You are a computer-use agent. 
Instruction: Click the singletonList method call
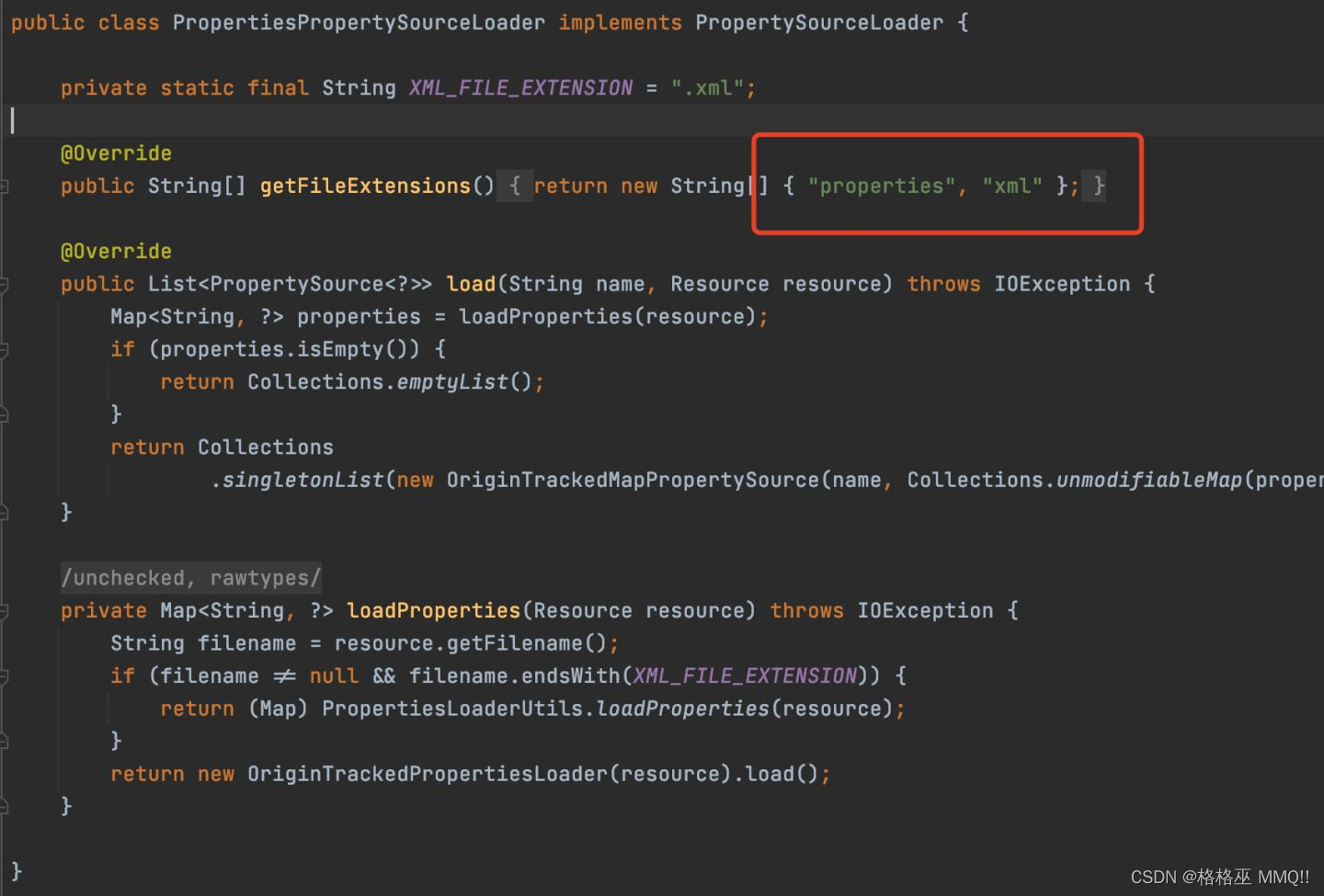pyautogui.click(x=302, y=480)
